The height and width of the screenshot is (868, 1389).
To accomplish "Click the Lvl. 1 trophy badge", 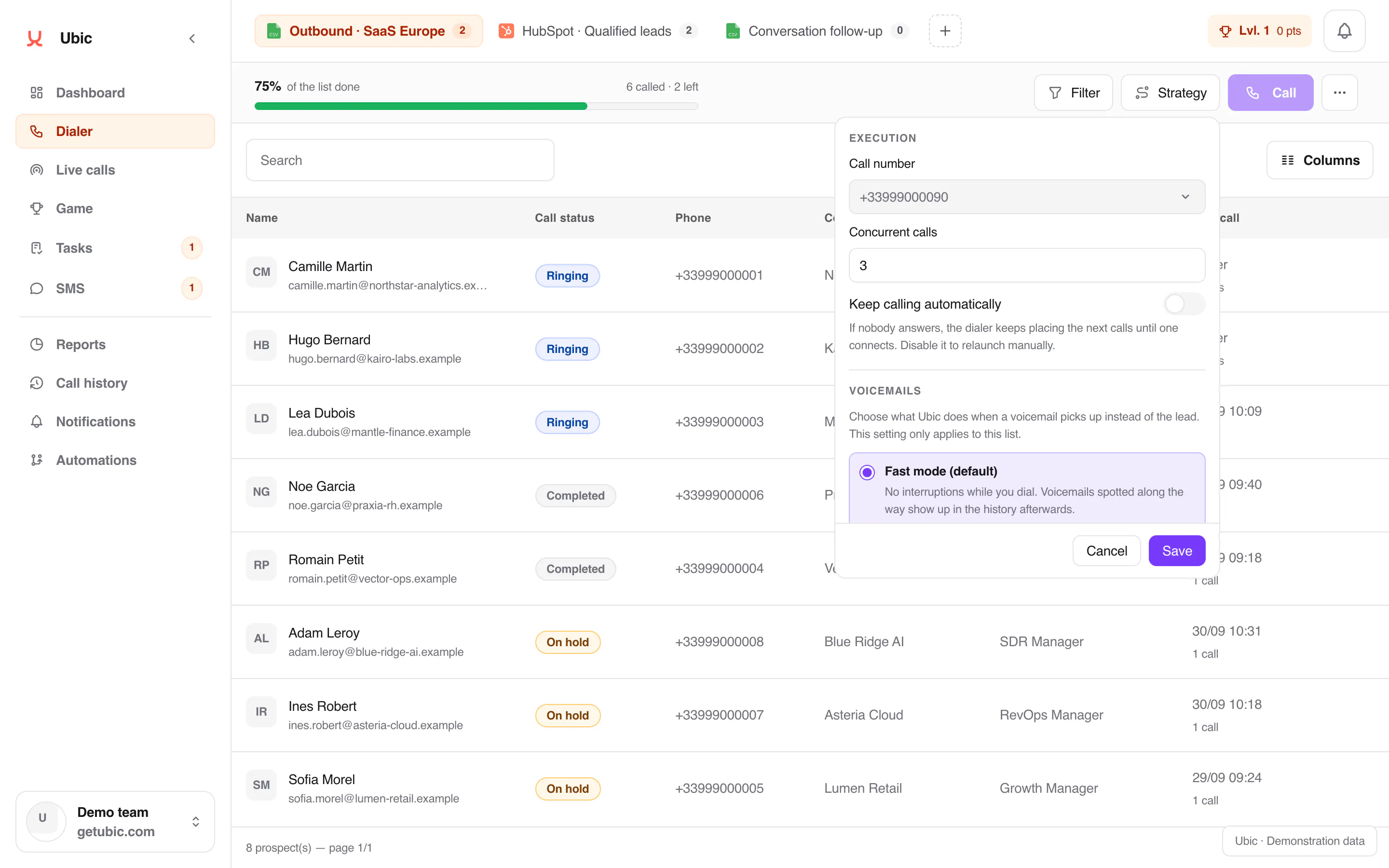I will pyautogui.click(x=1260, y=31).
